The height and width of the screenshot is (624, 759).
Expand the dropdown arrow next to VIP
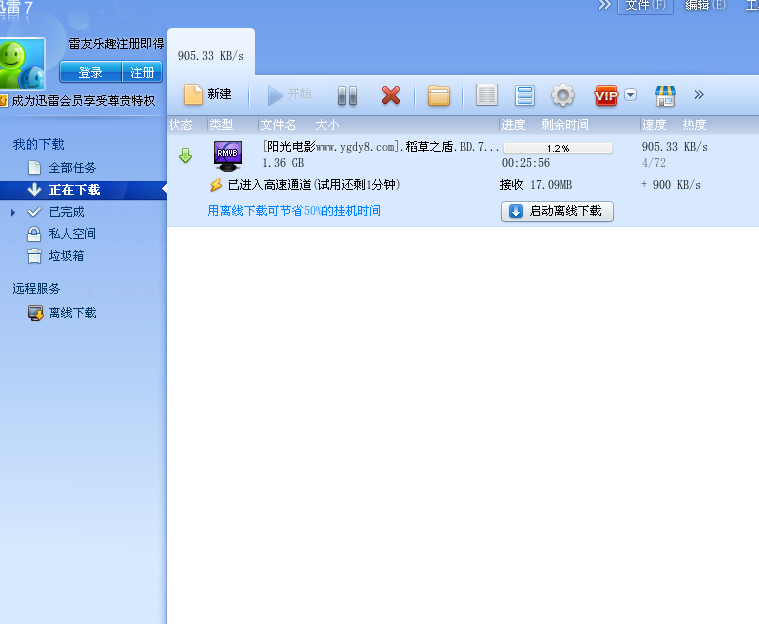coord(630,94)
